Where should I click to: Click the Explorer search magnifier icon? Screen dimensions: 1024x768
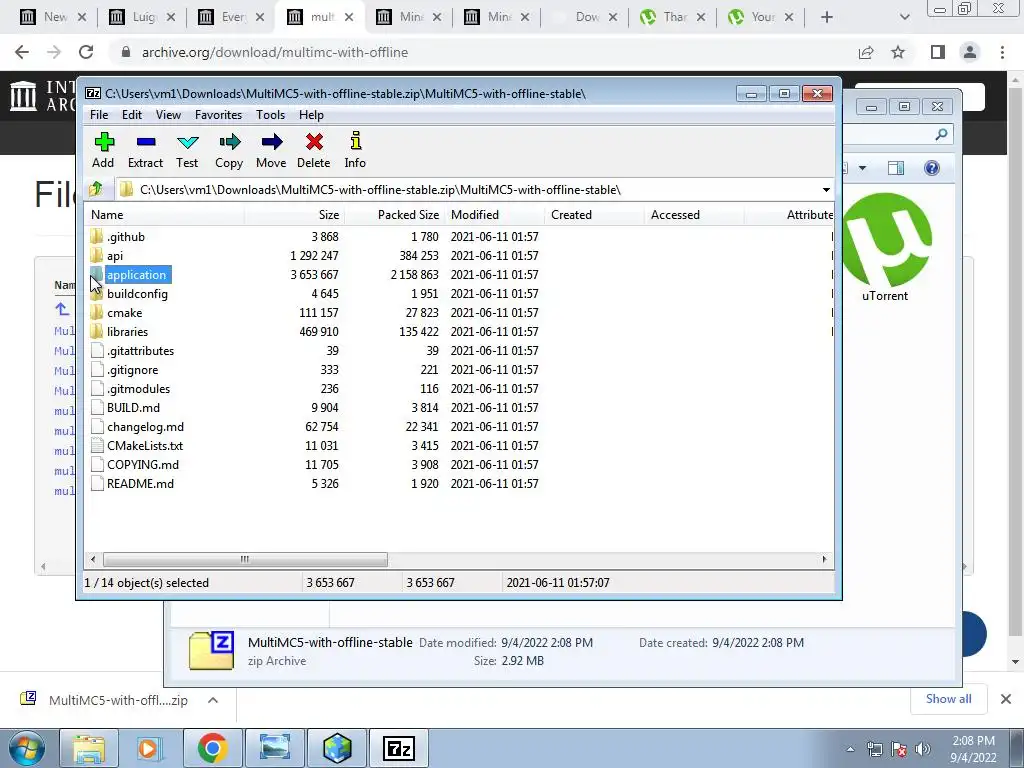point(941,135)
